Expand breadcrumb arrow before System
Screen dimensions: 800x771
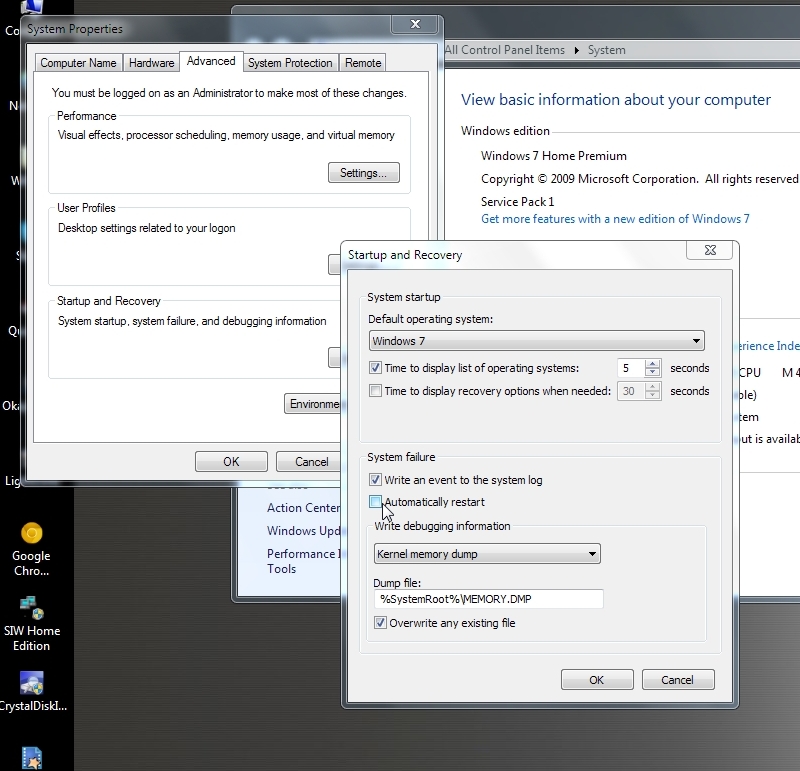click(577, 50)
